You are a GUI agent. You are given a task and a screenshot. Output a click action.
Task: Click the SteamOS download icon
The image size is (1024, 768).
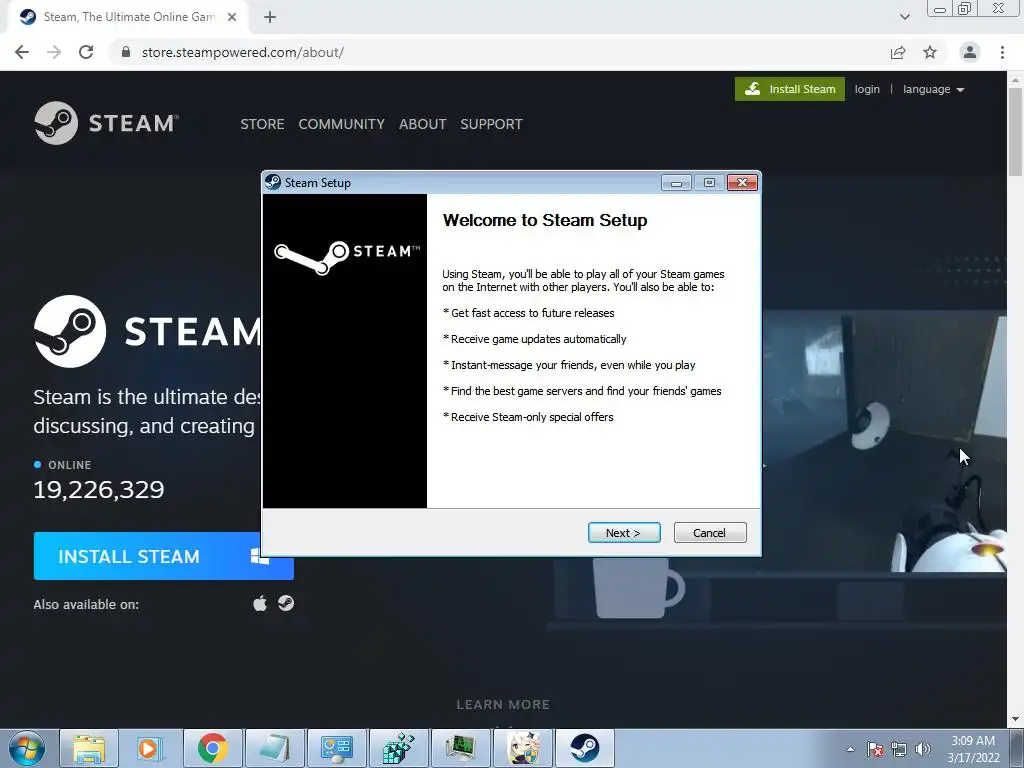[x=286, y=603]
